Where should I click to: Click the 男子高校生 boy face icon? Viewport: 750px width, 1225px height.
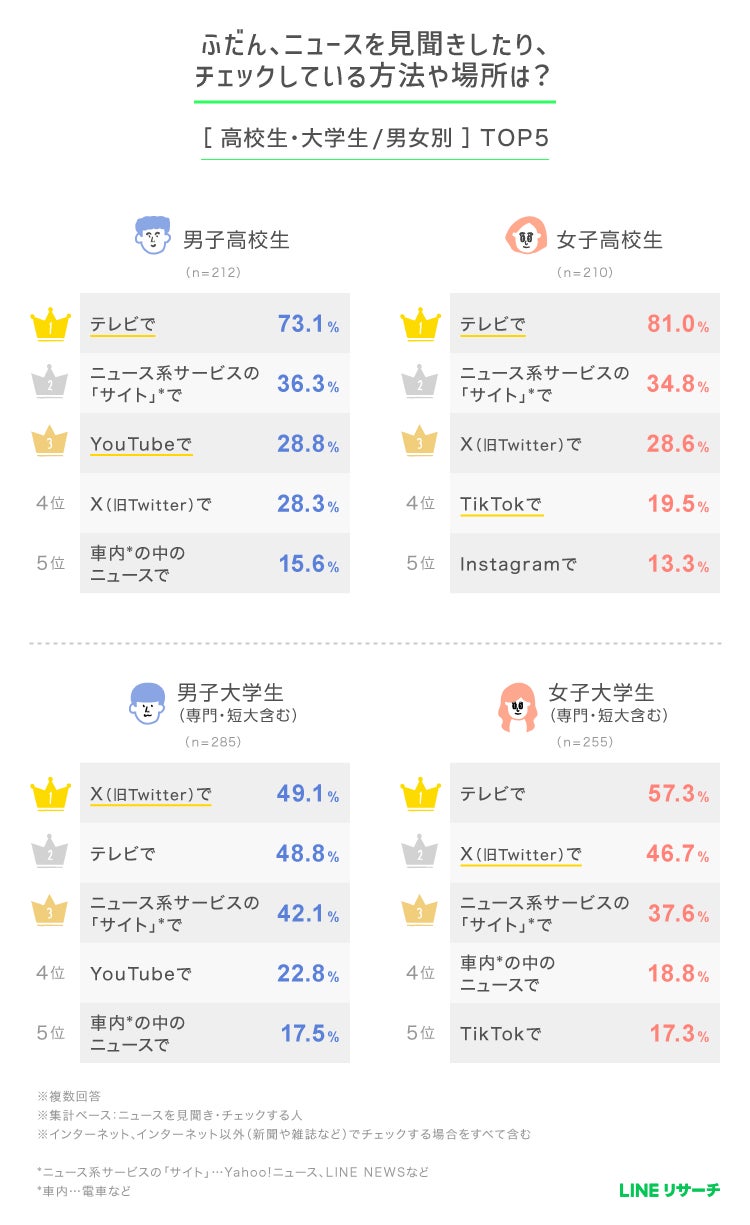pyautogui.click(x=152, y=235)
